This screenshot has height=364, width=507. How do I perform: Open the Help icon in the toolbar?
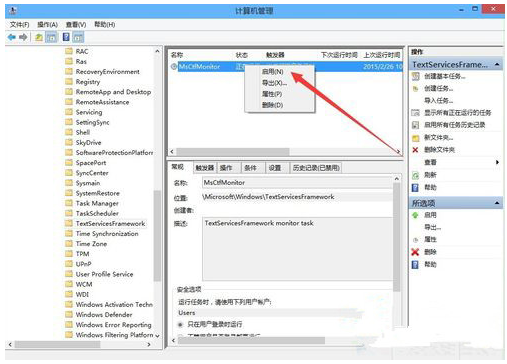point(66,37)
